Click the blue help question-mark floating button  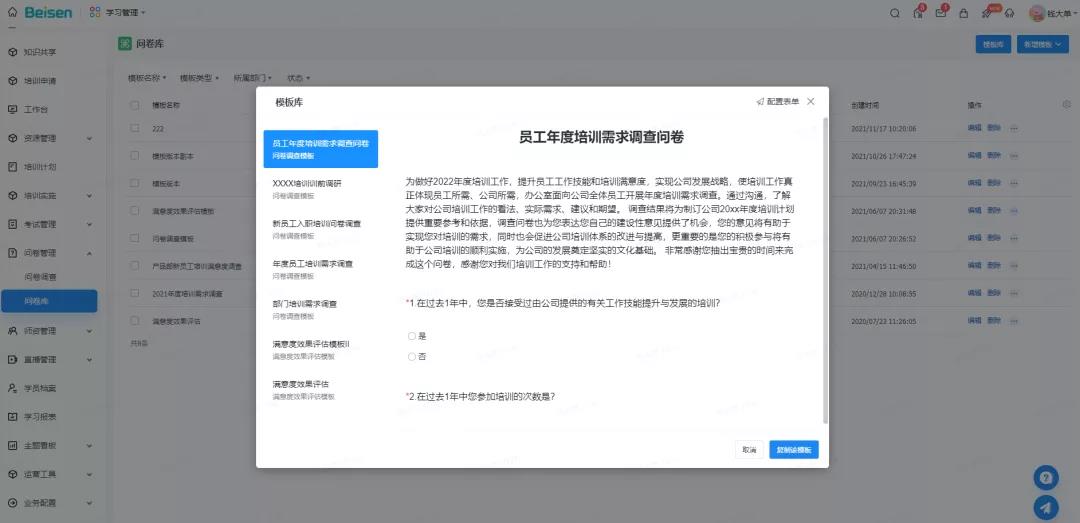[1046, 478]
